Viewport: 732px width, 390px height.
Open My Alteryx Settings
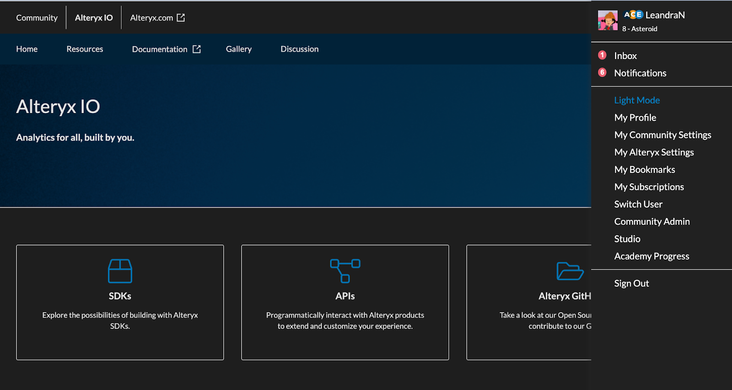(x=654, y=152)
